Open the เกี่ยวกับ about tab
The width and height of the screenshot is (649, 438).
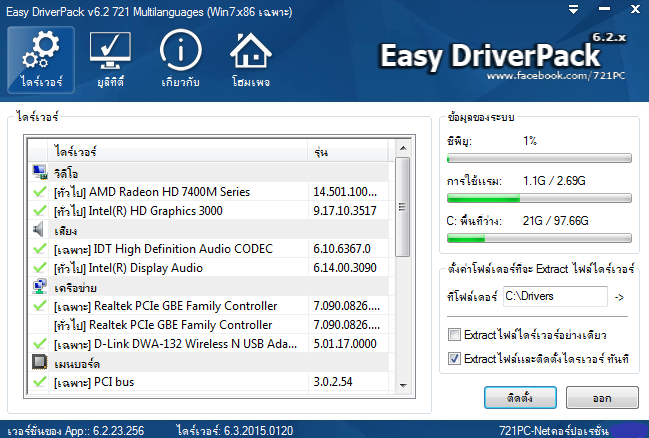point(180,60)
